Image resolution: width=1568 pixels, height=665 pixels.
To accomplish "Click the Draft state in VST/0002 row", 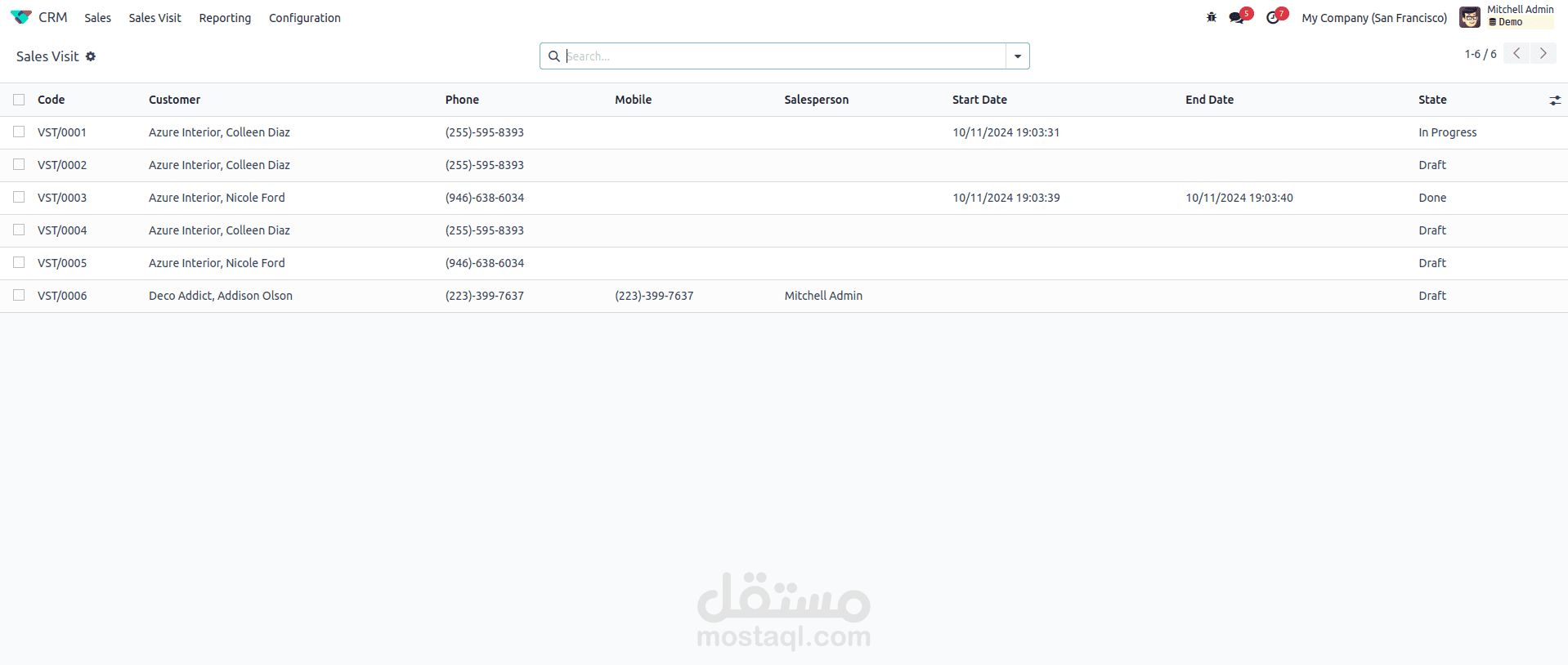I will [x=1432, y=165].
